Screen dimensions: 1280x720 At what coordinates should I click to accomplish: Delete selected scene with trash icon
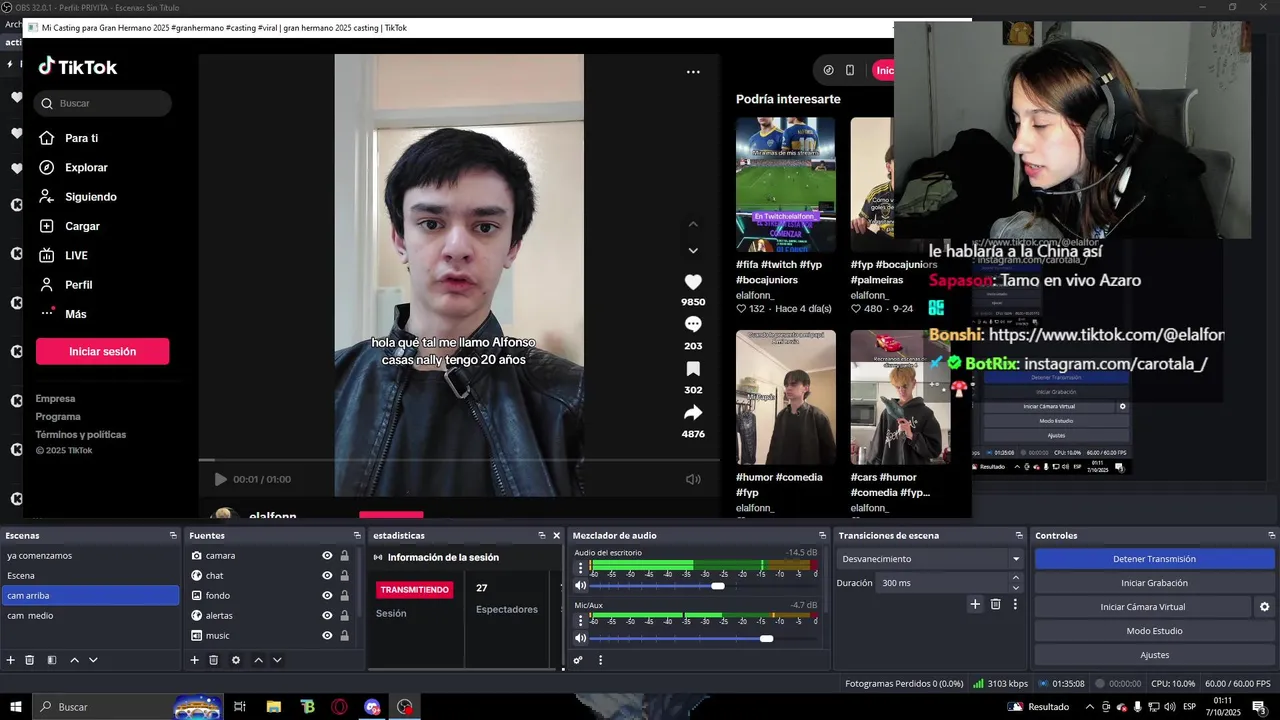pos(30,660)
